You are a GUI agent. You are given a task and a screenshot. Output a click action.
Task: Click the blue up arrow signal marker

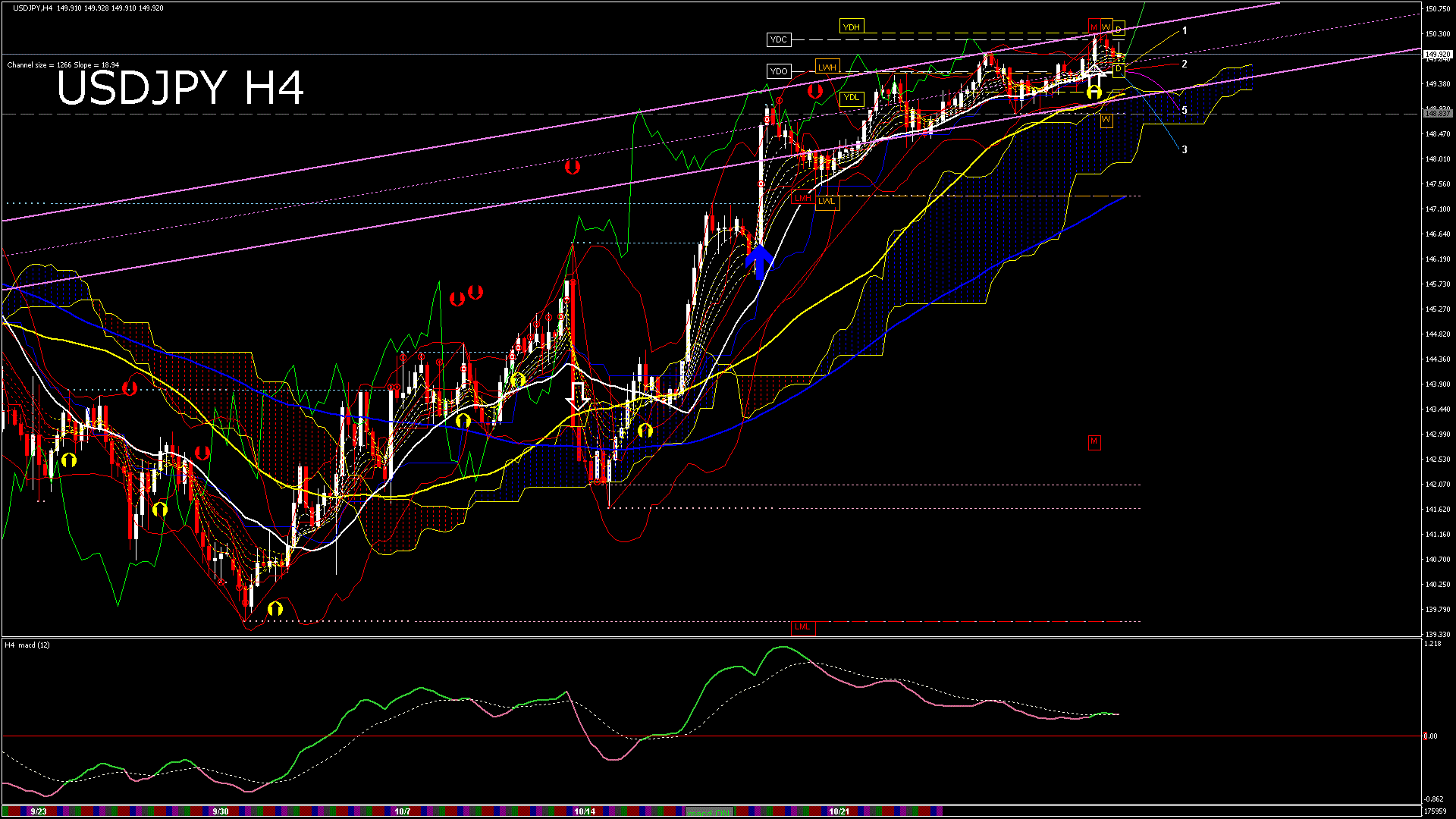[759, 262]
